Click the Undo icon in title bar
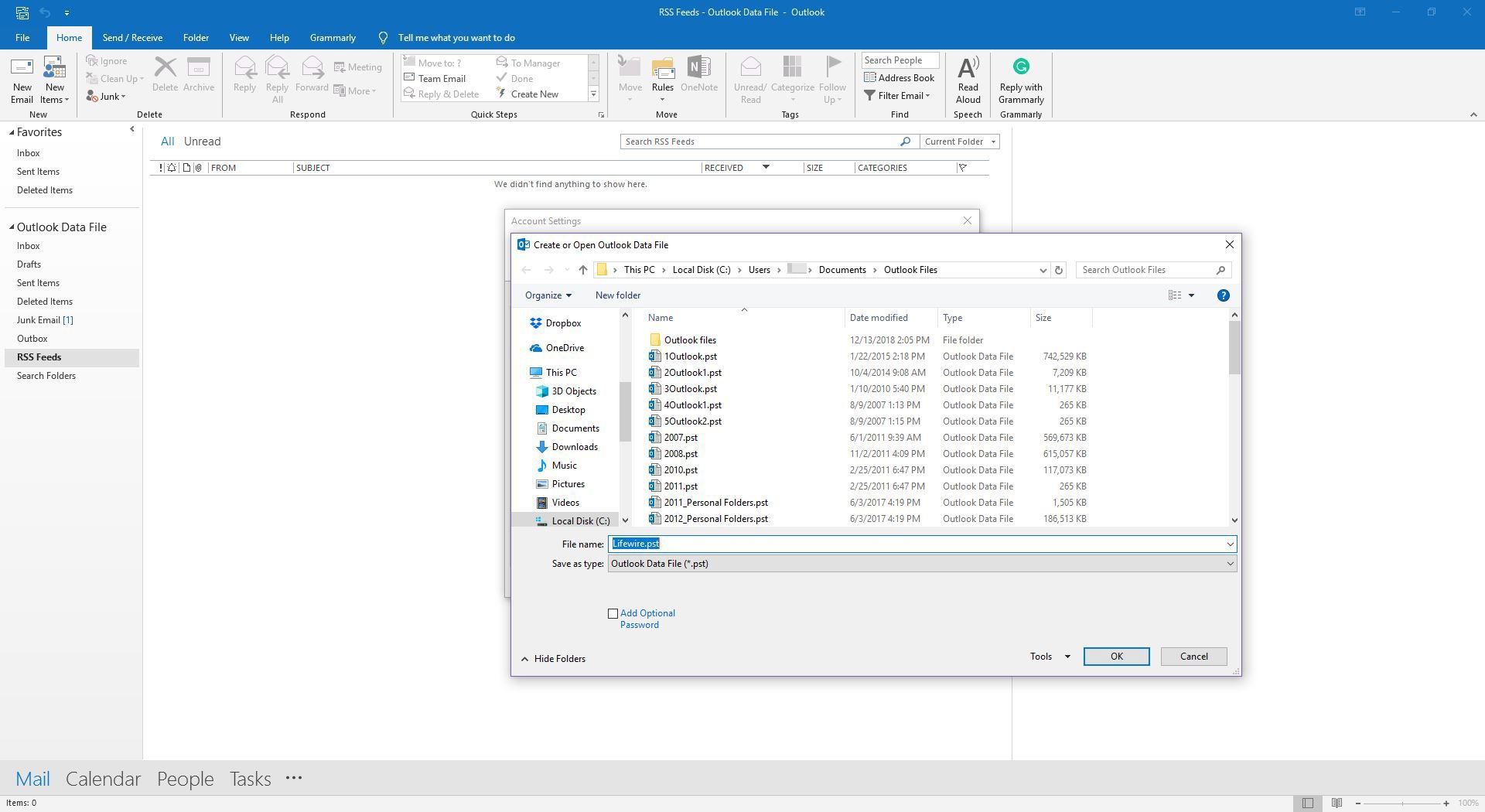 click(x=46, y=12)
